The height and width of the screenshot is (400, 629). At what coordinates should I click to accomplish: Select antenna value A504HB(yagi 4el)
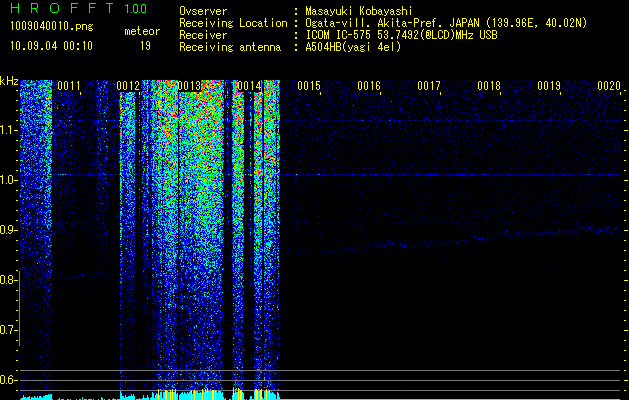point(353,47)
